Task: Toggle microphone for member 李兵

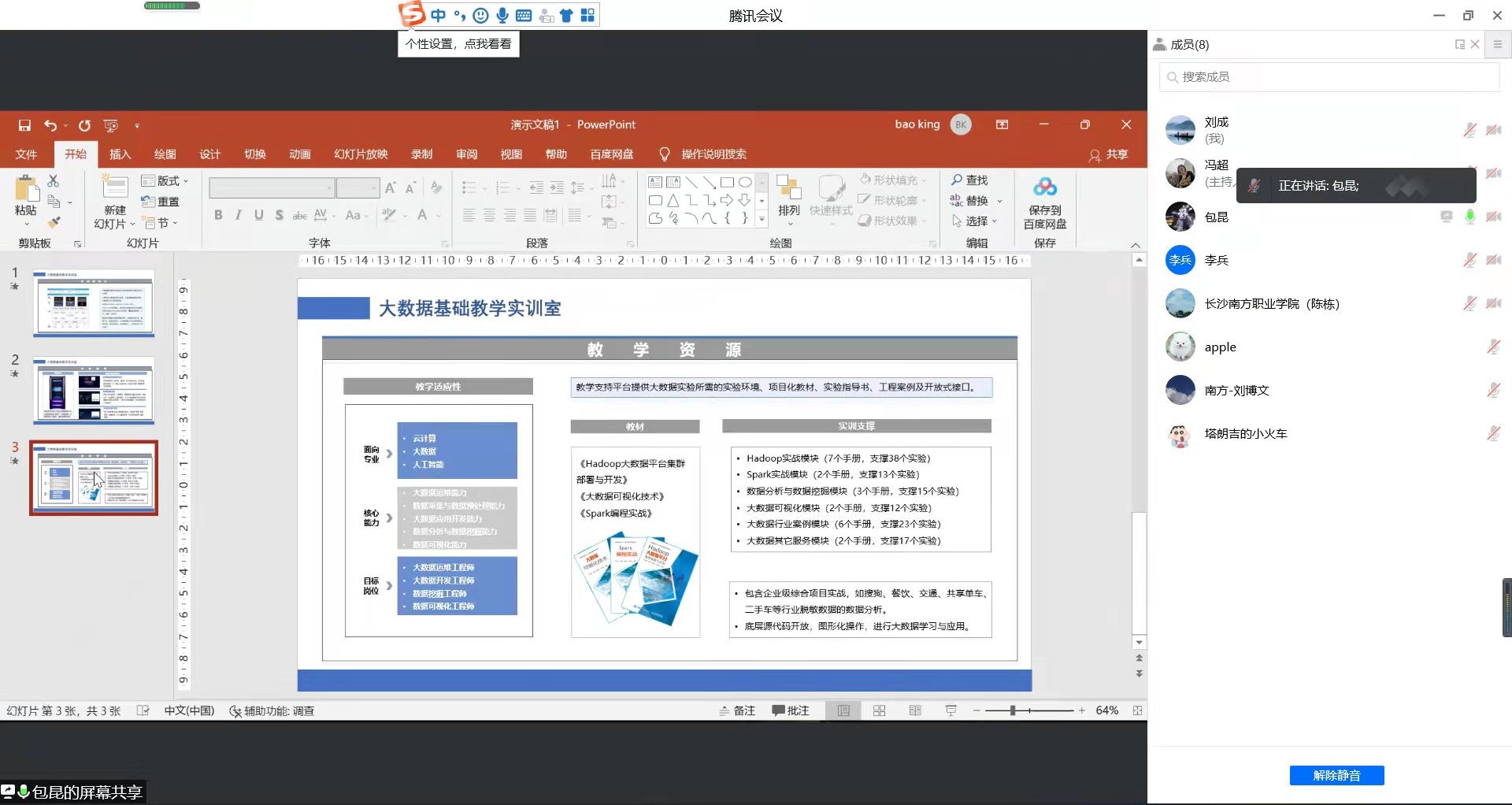Action: [1469, 260]
